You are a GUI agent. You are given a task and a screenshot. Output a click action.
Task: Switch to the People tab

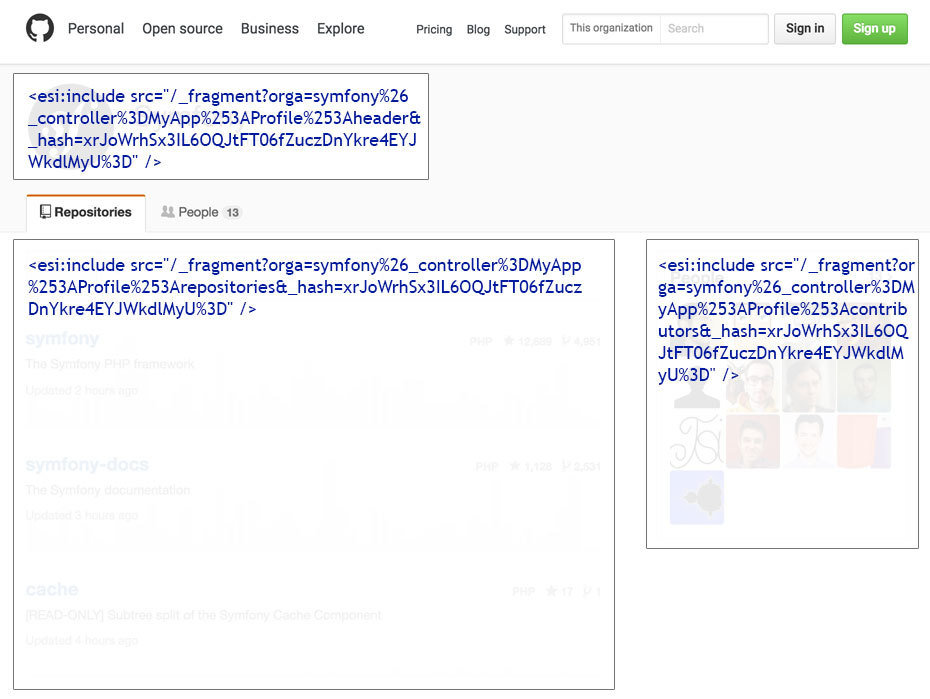[201, 212]
